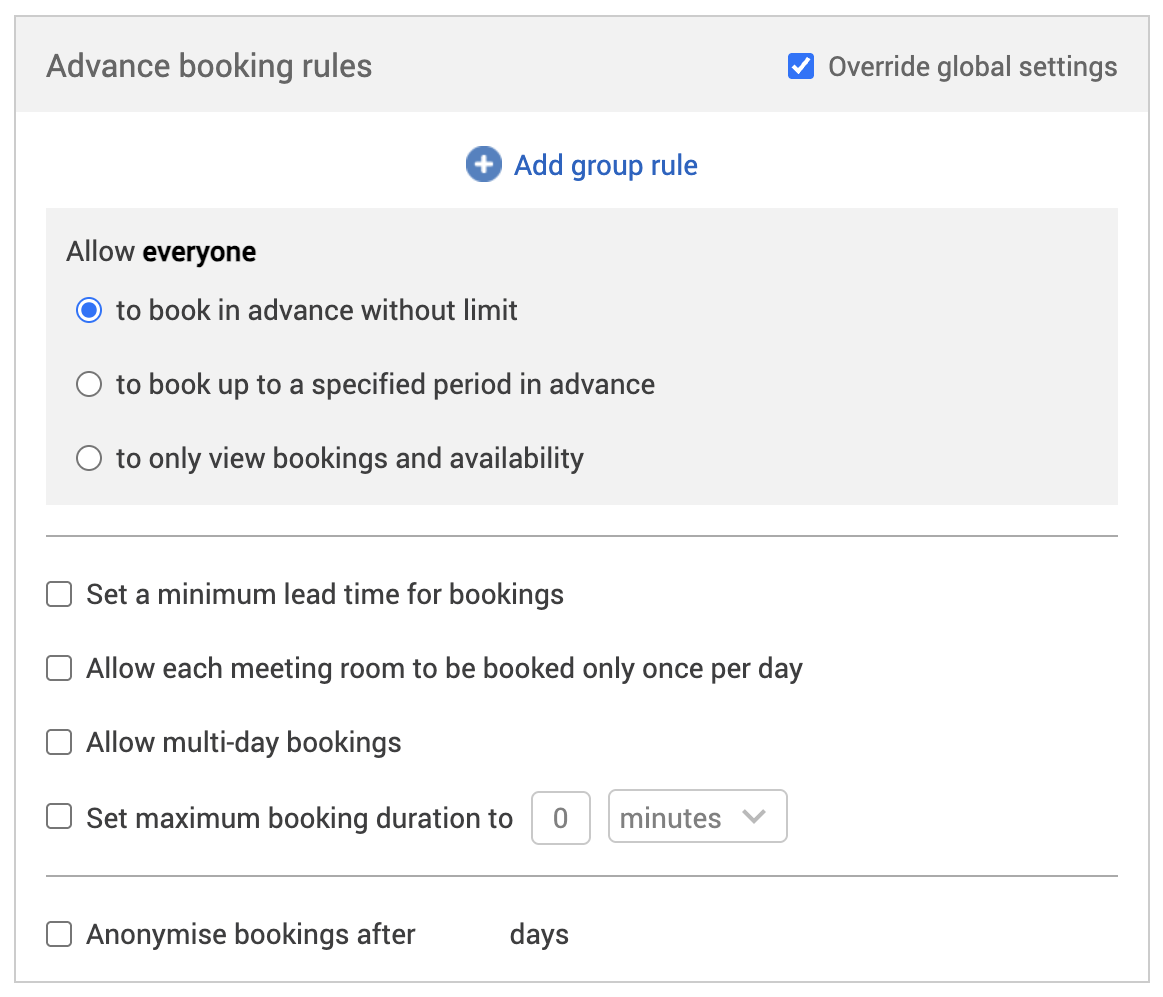1163x997 pixels.
Task: Uncheck the Override global settings checkbox
Action: (801, 67)
